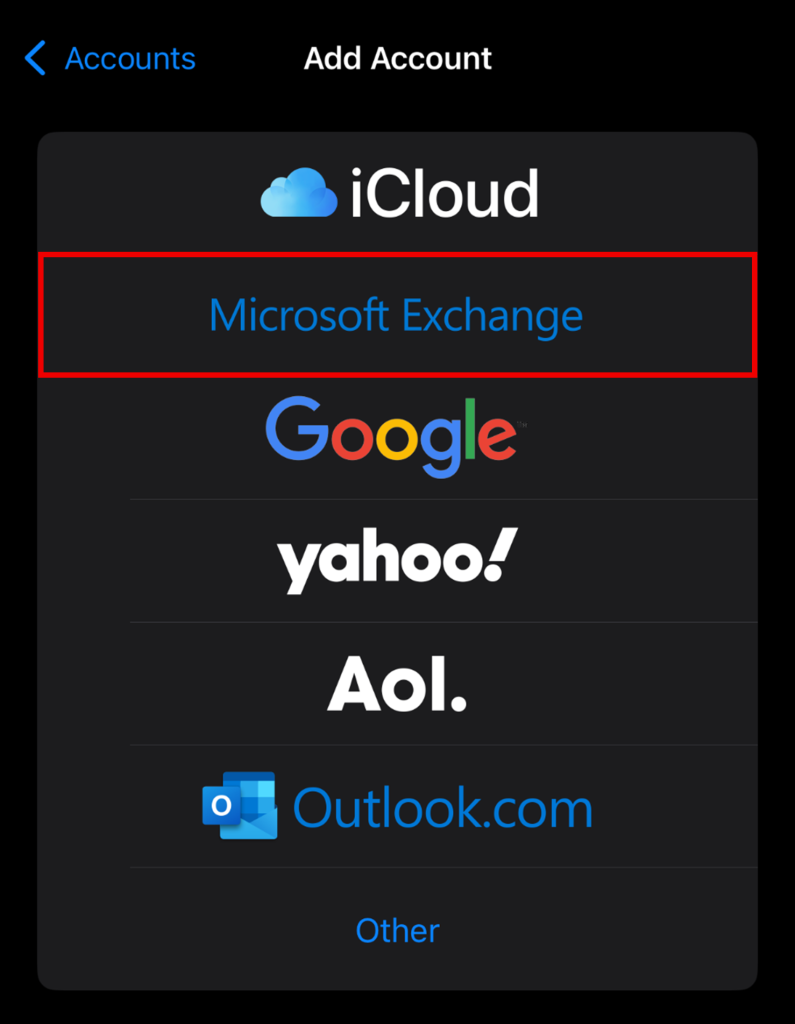Tap the blue iCloud cloud icon
The height and width of the screenshot is (1024, 795).
coord(299,192)
